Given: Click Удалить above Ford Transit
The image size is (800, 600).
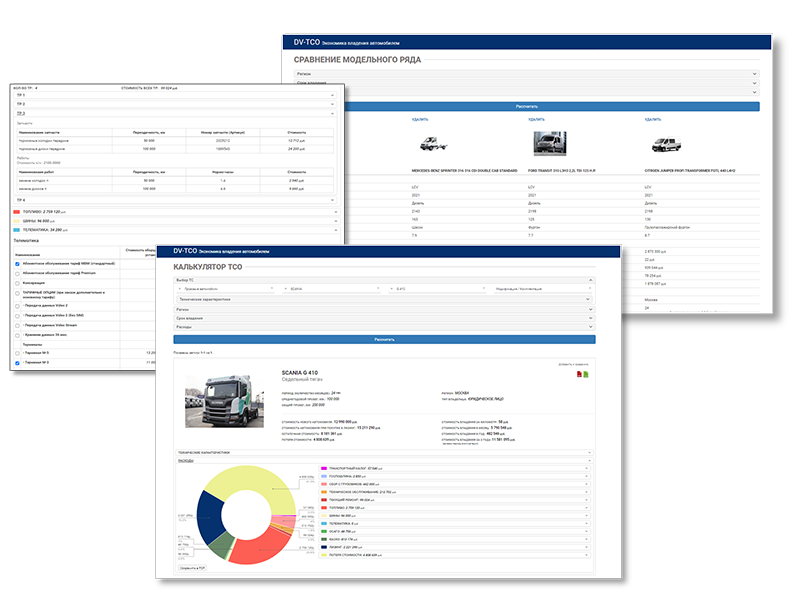Looking at the screenshot, I should point(536,119).
